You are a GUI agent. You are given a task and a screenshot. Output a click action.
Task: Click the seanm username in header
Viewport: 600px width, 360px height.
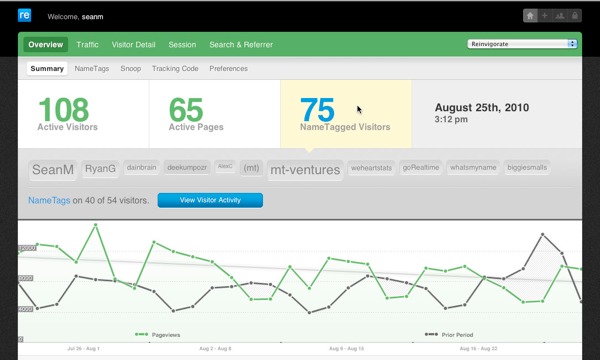(92, 17)
